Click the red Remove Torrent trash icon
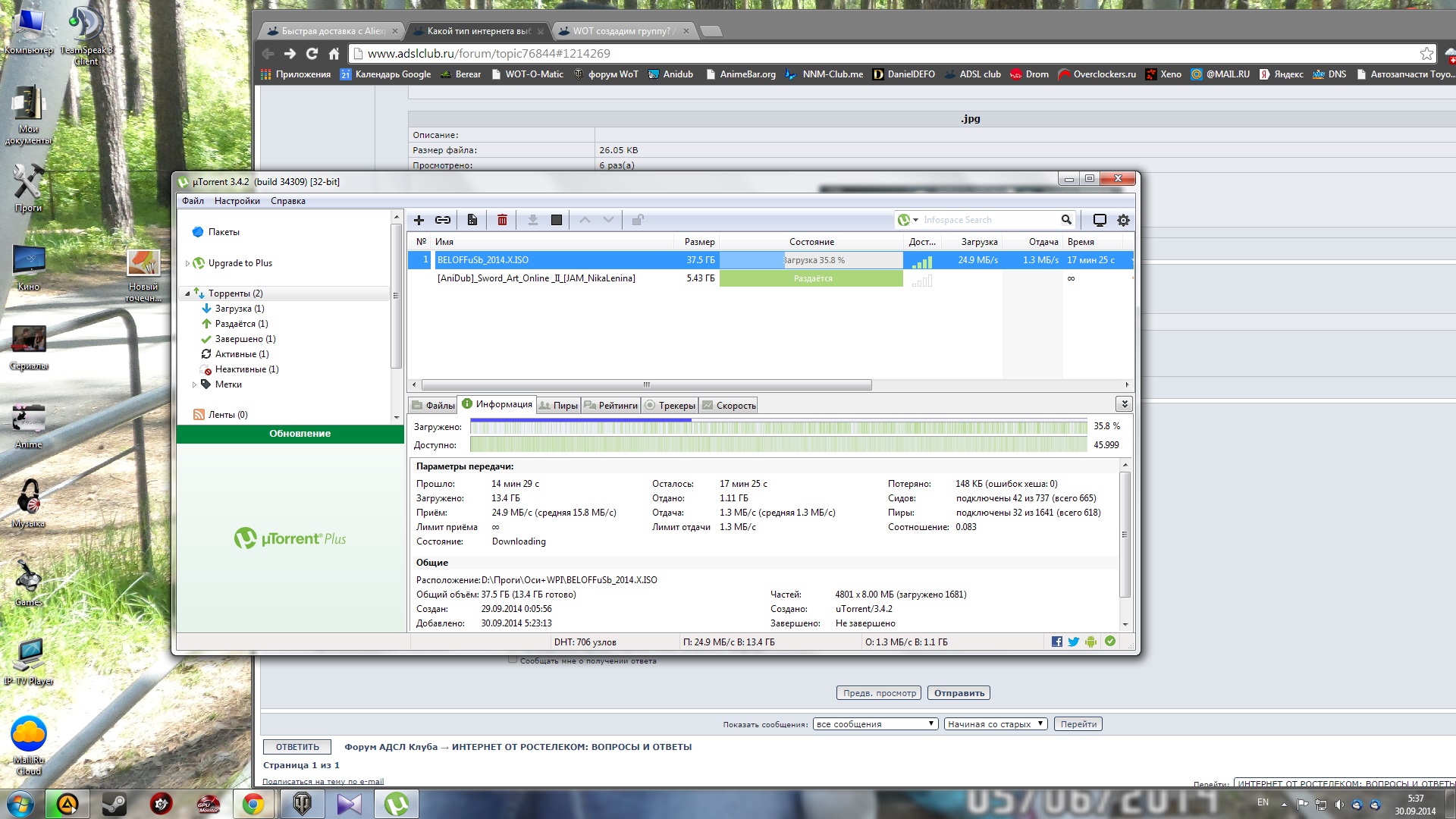The width and height of the screenshot is (1456, 819). [x=502, y=220]
